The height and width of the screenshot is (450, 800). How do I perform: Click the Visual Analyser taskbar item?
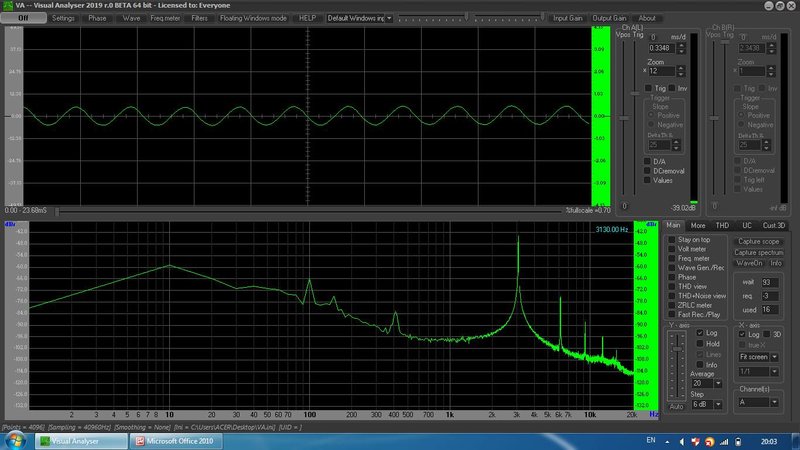81,441
